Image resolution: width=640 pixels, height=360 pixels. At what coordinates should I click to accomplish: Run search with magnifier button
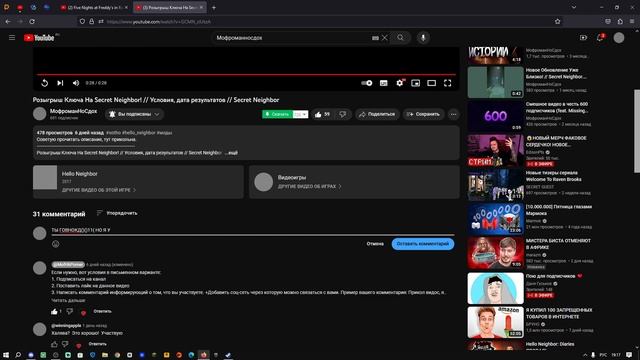pyautogui.click(x=400, y=38)
